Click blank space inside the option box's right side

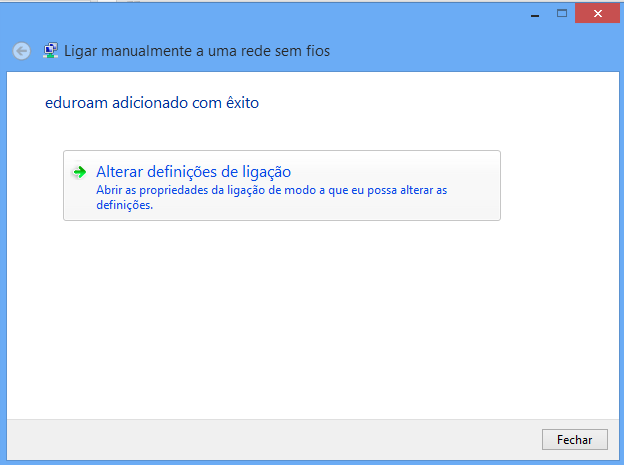474,186
